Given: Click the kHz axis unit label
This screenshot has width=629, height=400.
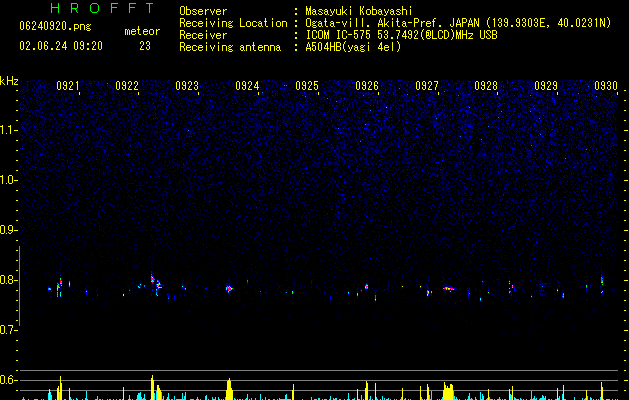Looking at the screenshot, I should 9,81.
